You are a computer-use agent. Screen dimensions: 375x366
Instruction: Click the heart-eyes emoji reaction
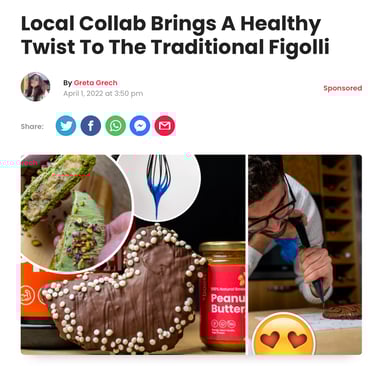click(284, 336)
